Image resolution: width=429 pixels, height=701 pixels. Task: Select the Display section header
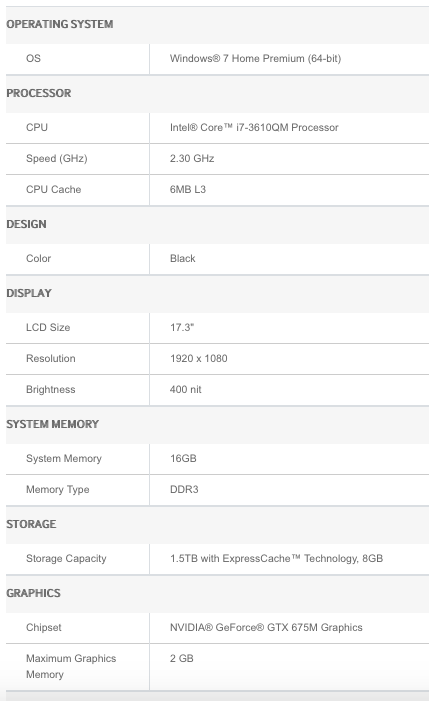(29, 293)
